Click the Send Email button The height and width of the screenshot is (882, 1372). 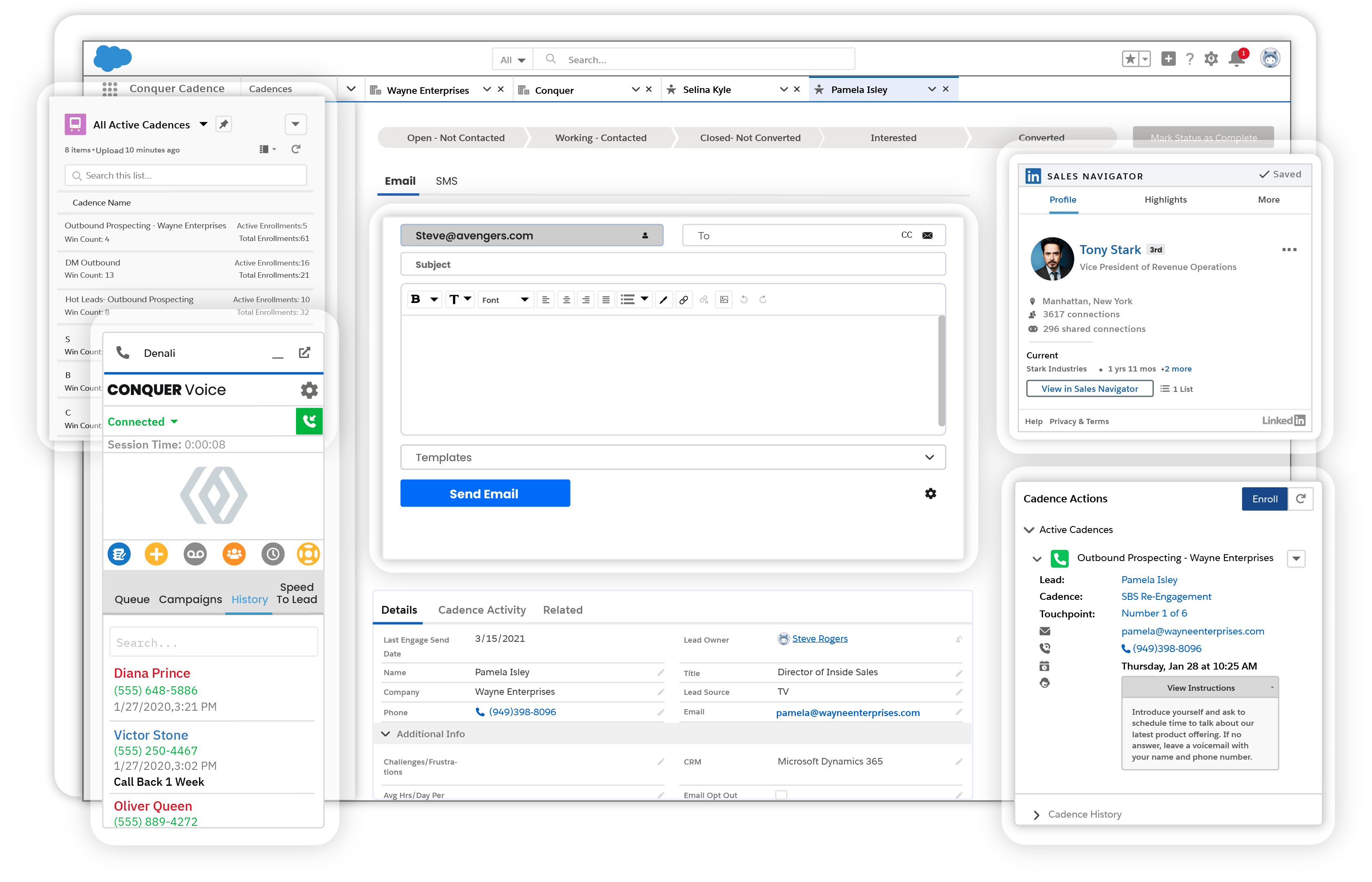click(x=484, y=493)
